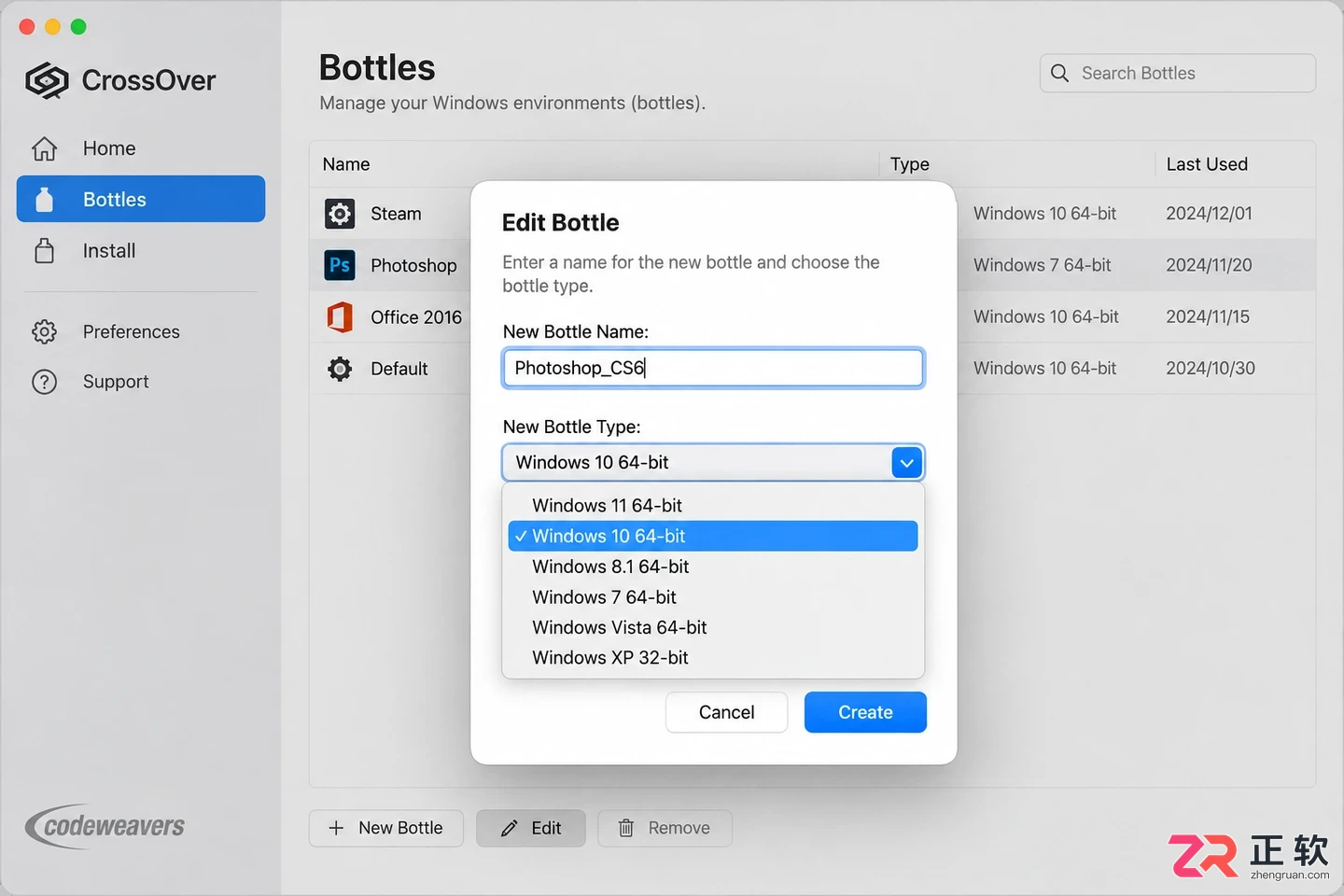Cancel the Edit Bottle dialog
This screenshot has width=1344, height=896.
726,712
